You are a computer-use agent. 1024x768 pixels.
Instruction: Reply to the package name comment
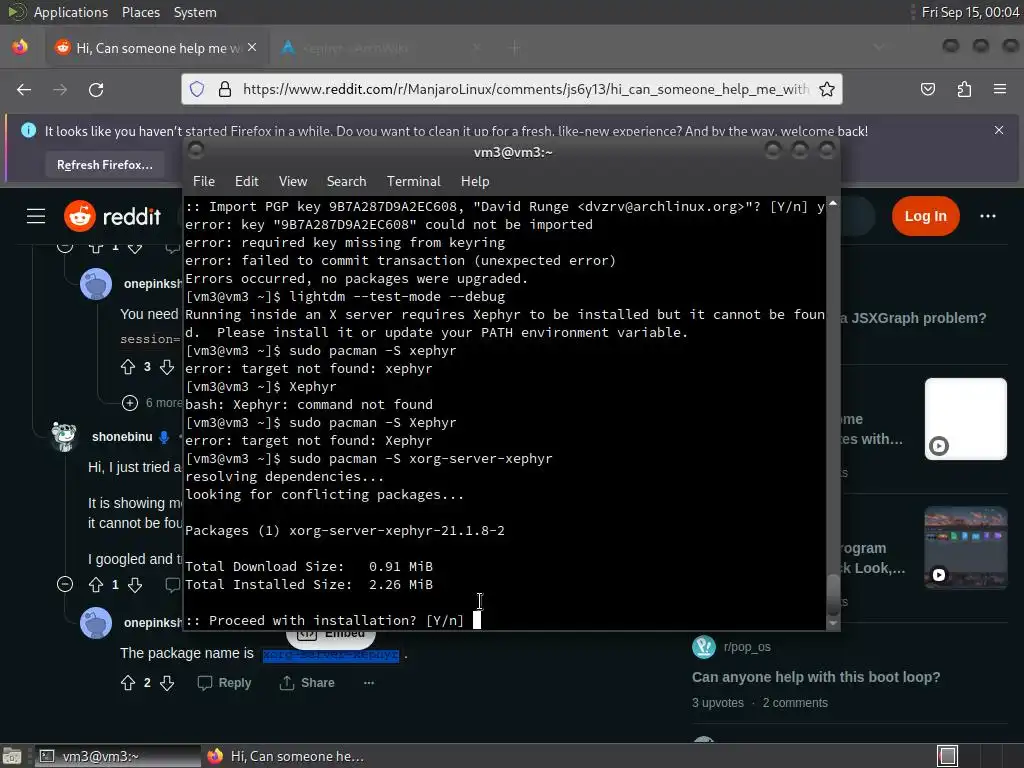click(x=224, y=683)
